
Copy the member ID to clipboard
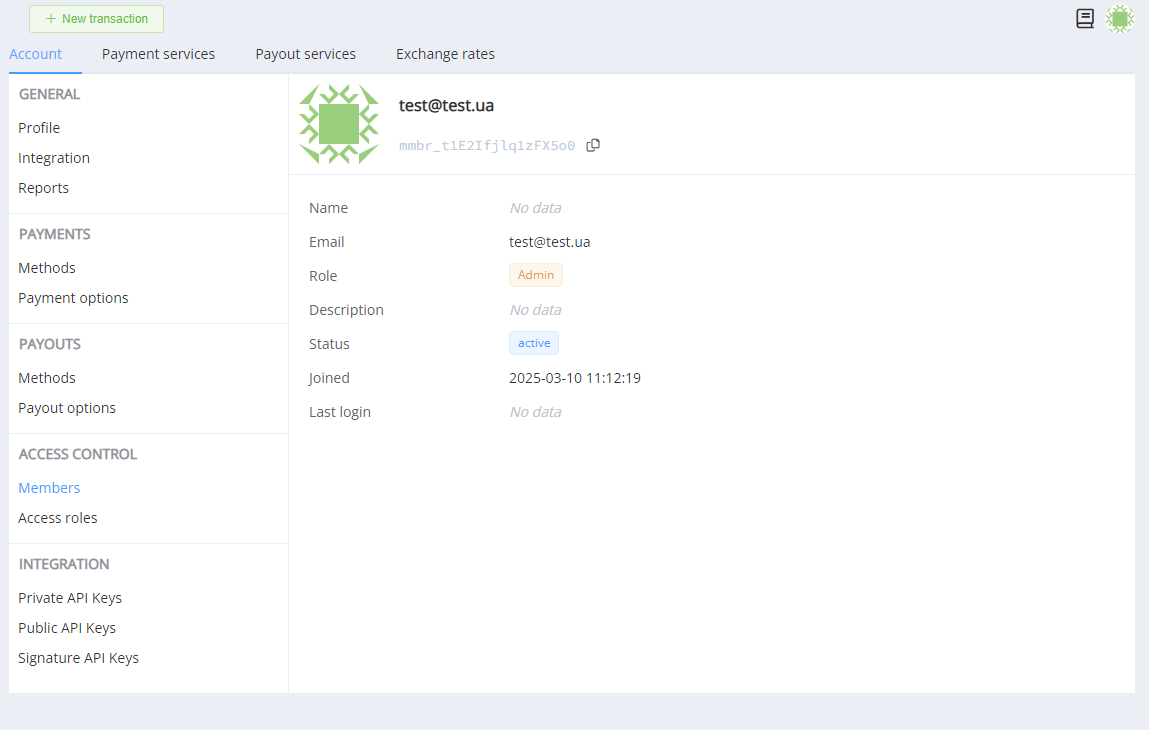[593, 145]
